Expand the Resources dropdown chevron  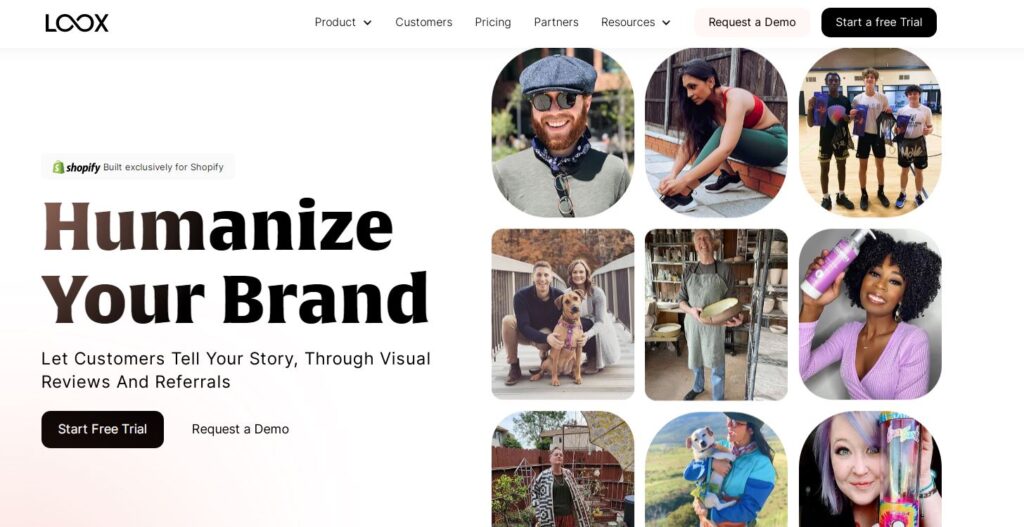[666, 23]
